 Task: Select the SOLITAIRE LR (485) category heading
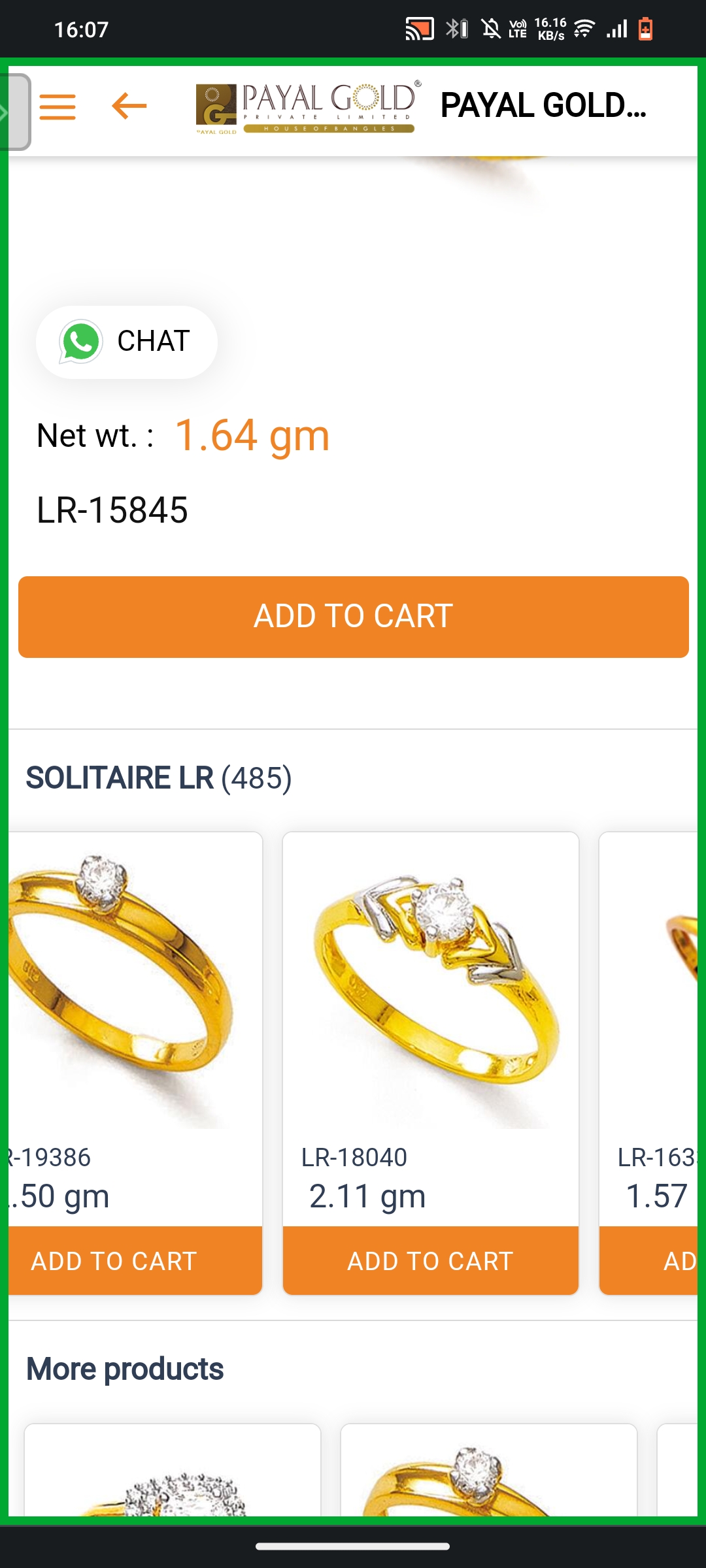click(159, 778)
